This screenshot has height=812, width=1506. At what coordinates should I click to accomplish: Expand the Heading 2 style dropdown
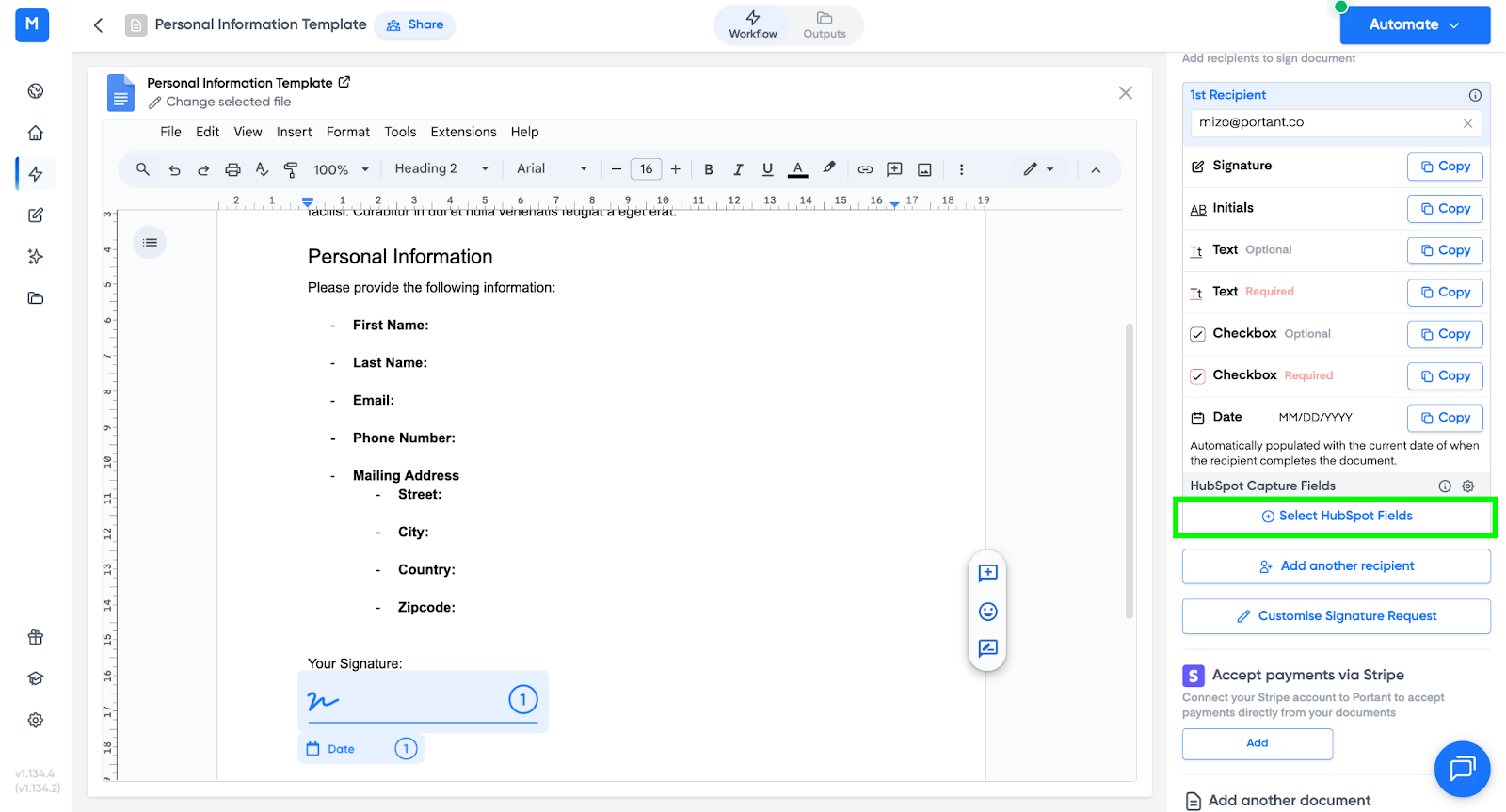point(441,169)
